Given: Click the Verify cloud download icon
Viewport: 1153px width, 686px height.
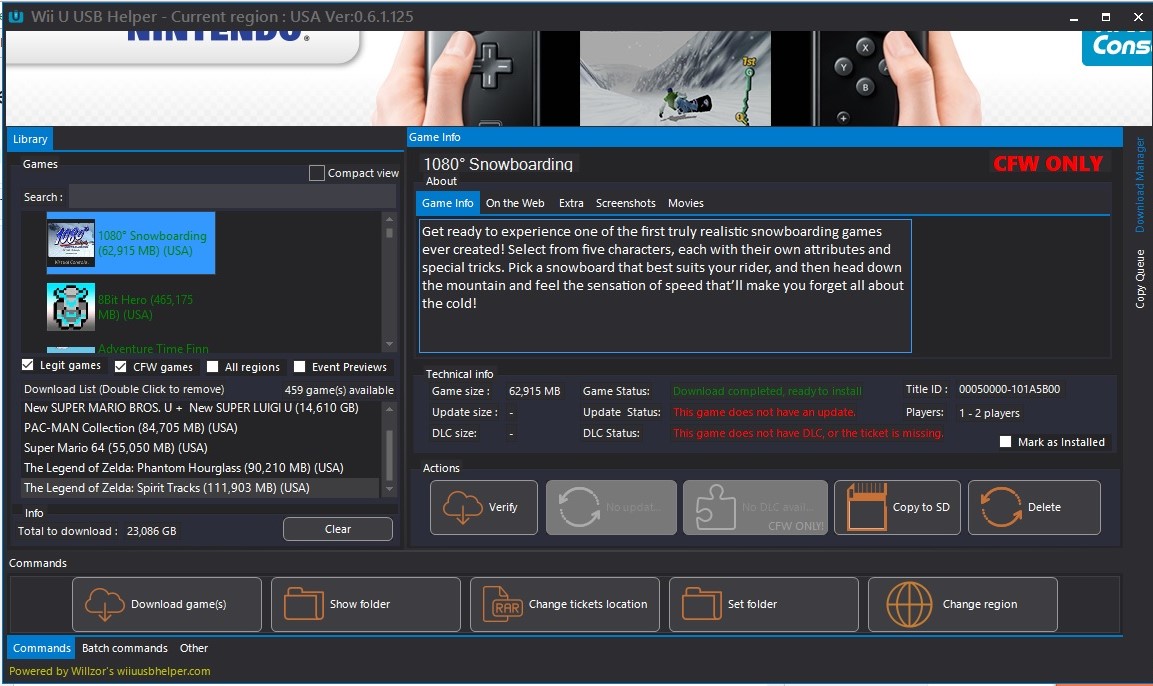Looking at the screenshot, I should coord(463,507).
